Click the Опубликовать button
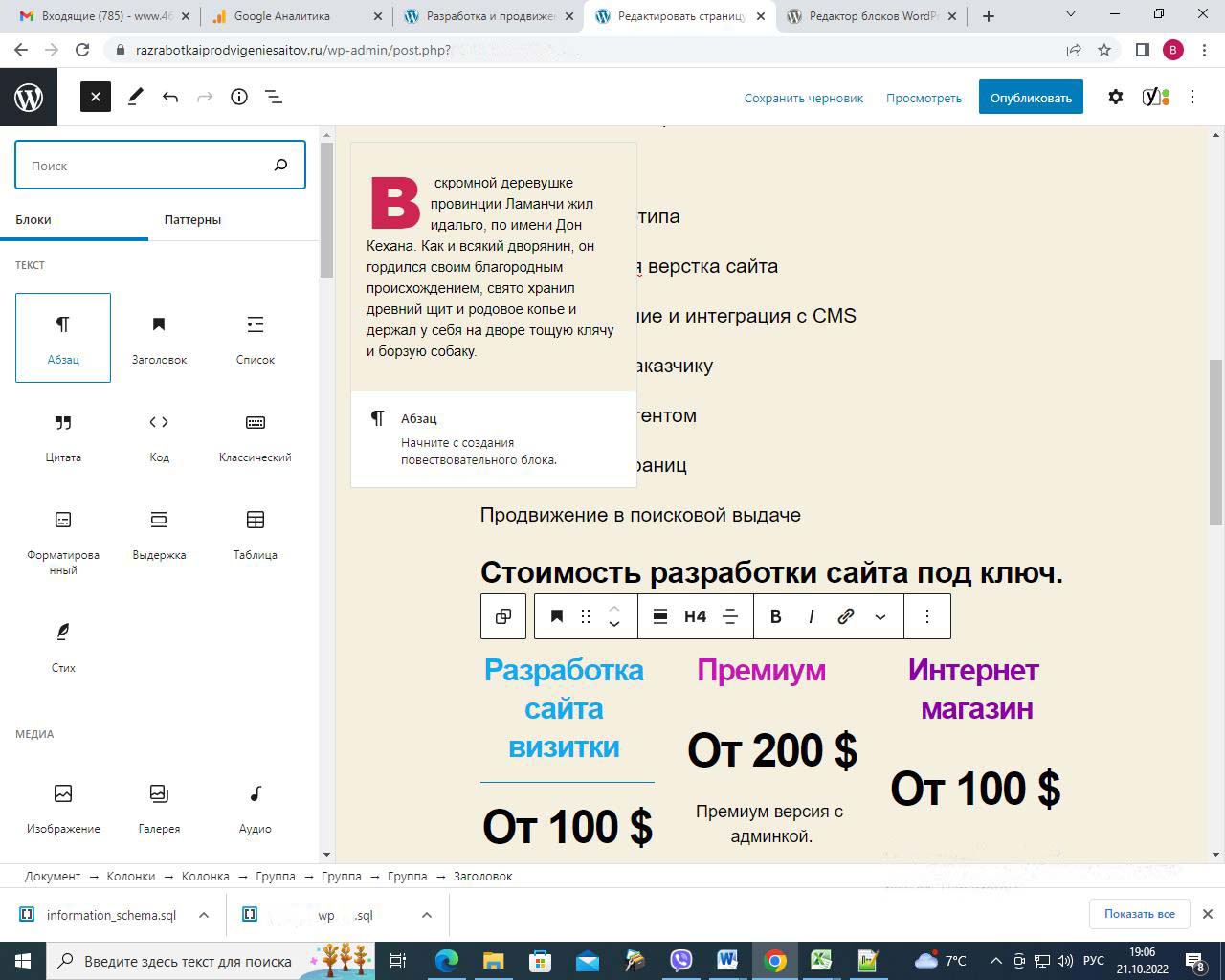Image resolution: width=1225 pixels, height=980 pixels. tap(1031, 98)
